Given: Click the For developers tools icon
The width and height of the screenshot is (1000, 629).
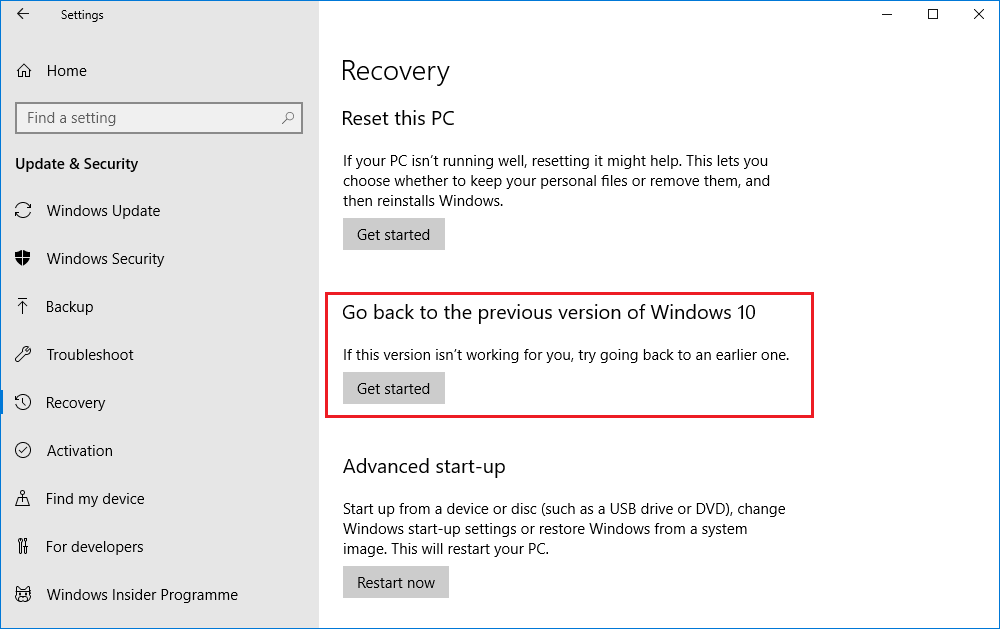Looking at the screenshot, I should pos(23,547).
